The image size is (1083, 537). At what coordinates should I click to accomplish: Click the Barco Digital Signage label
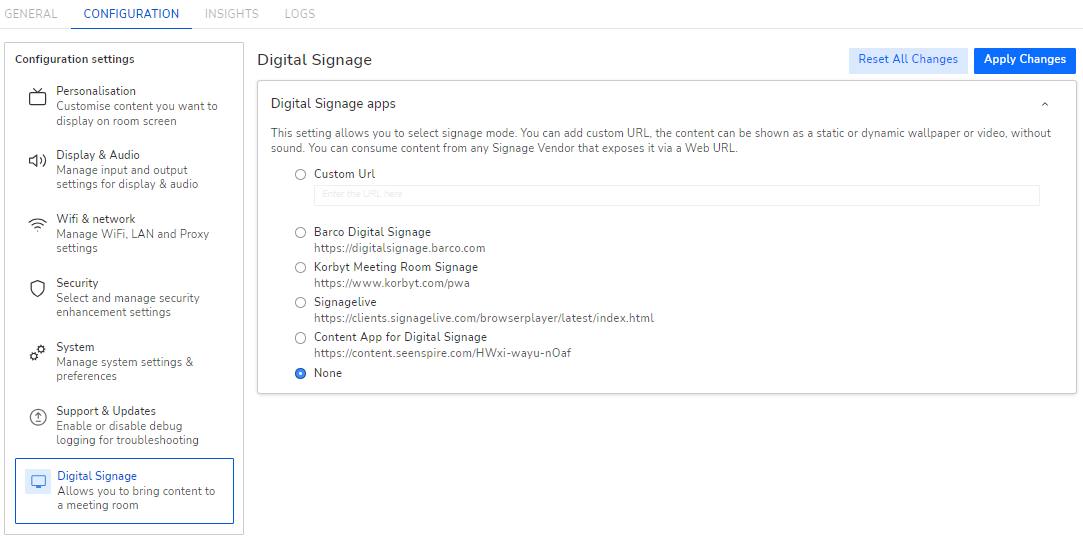[x=372, y=232]
